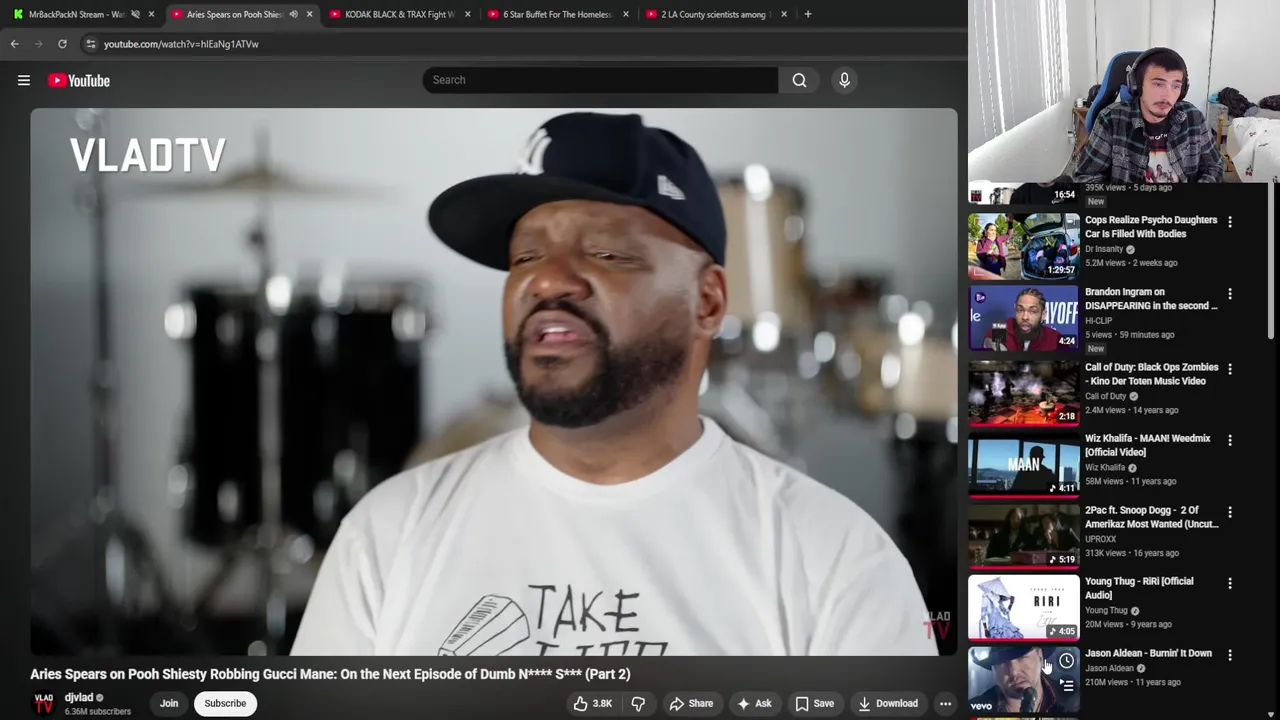Open options menu for Jason Aldean video
This screenshot has width=1280, height=720.
click(x=1230, y=655)
